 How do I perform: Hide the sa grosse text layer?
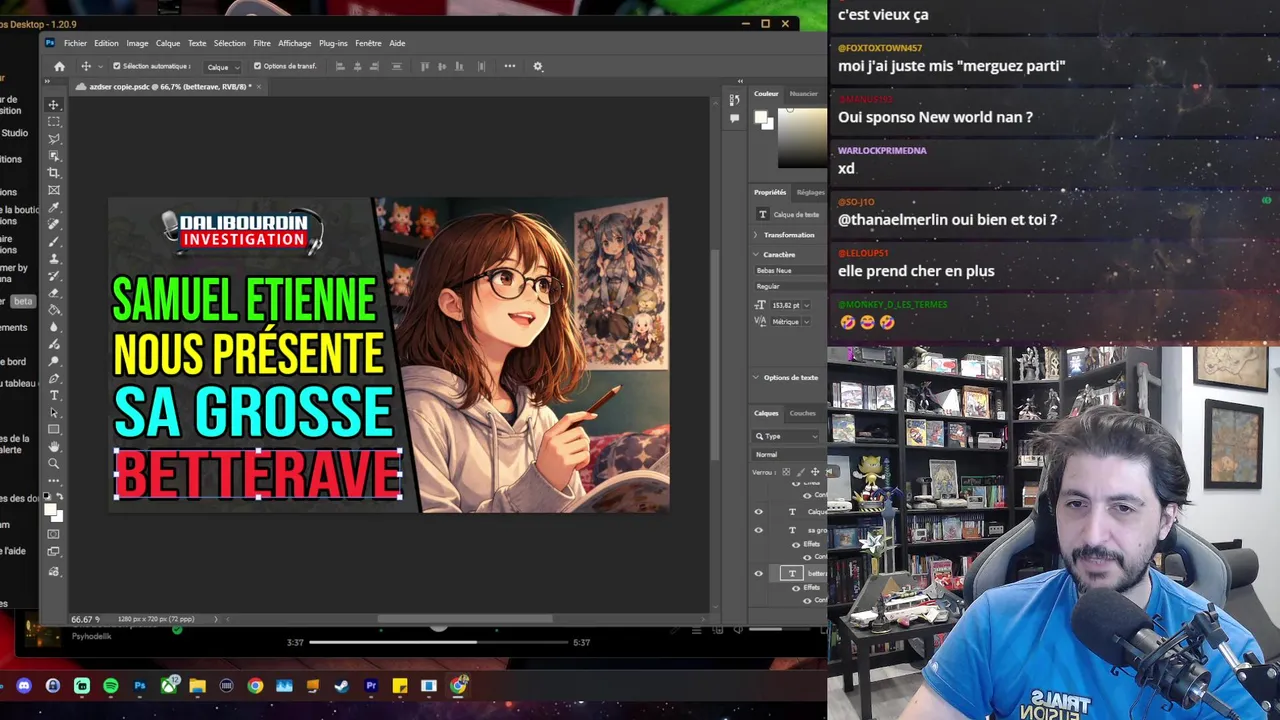click(x=758, y=530)
